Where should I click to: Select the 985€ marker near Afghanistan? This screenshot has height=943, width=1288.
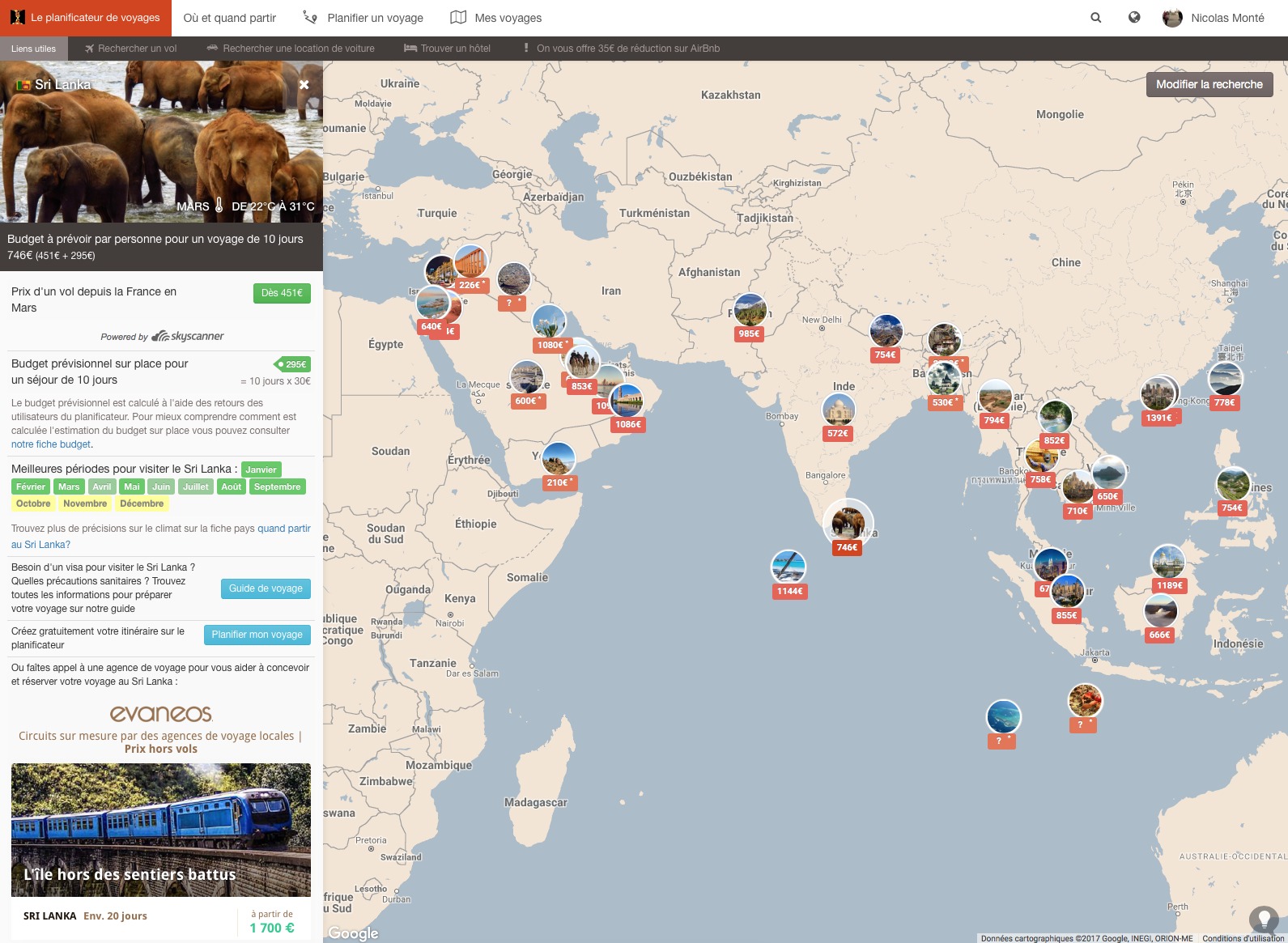click(750, 316)
